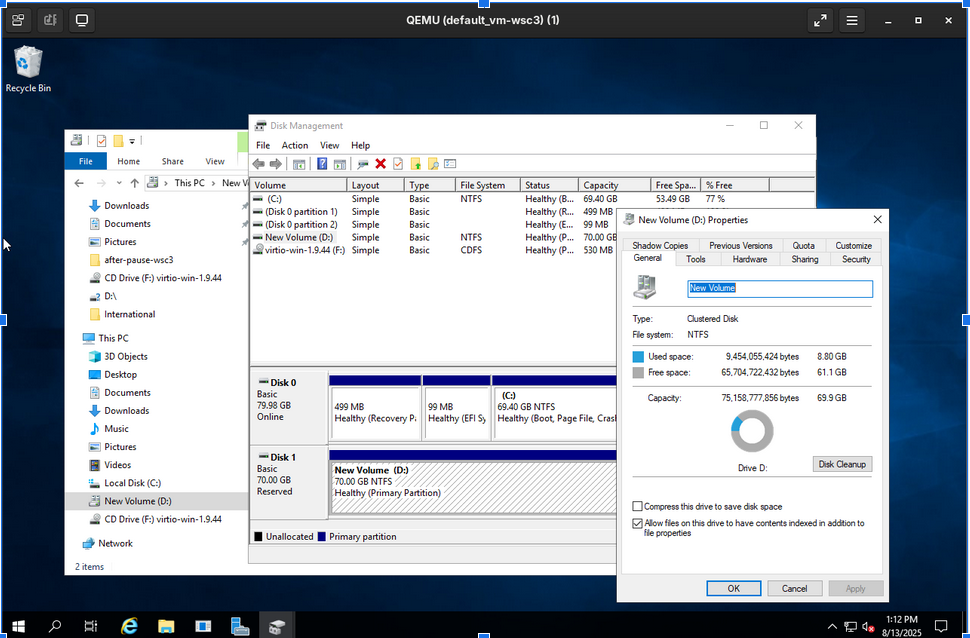Viewport: 970px width, 638px height.
Task: Click the blue Help icon in the toolbar
Action: point(322,164)
